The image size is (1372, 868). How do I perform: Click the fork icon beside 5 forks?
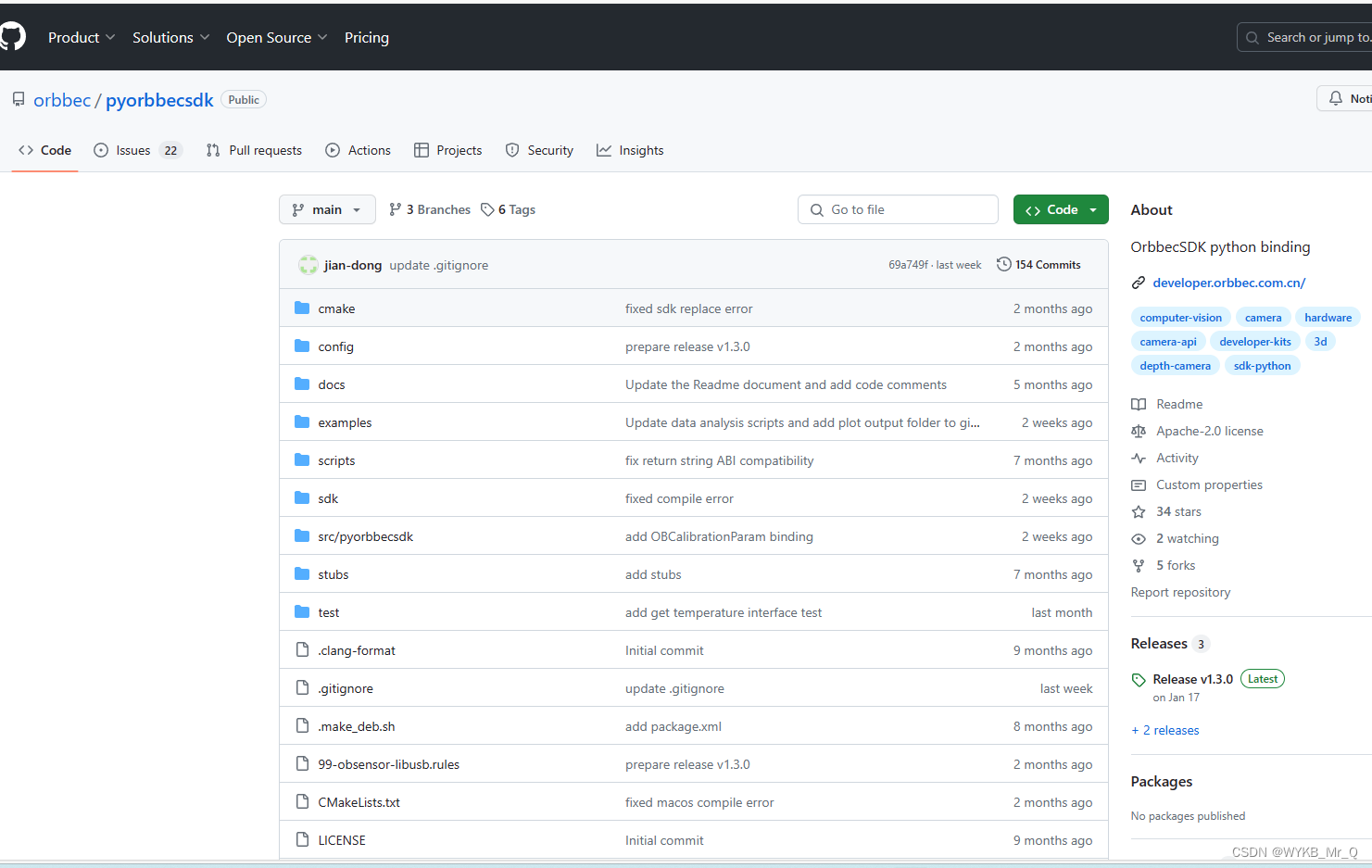(x=1139, y=565)
